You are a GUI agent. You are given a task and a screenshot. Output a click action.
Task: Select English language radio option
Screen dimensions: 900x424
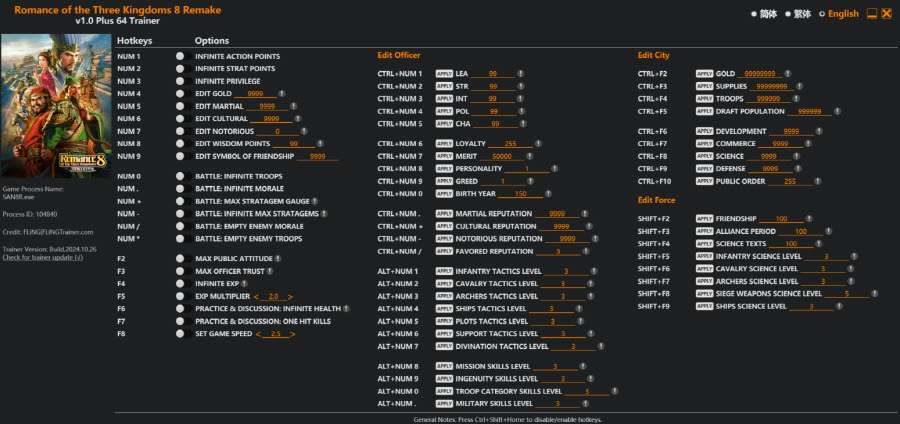pos(822,14)
